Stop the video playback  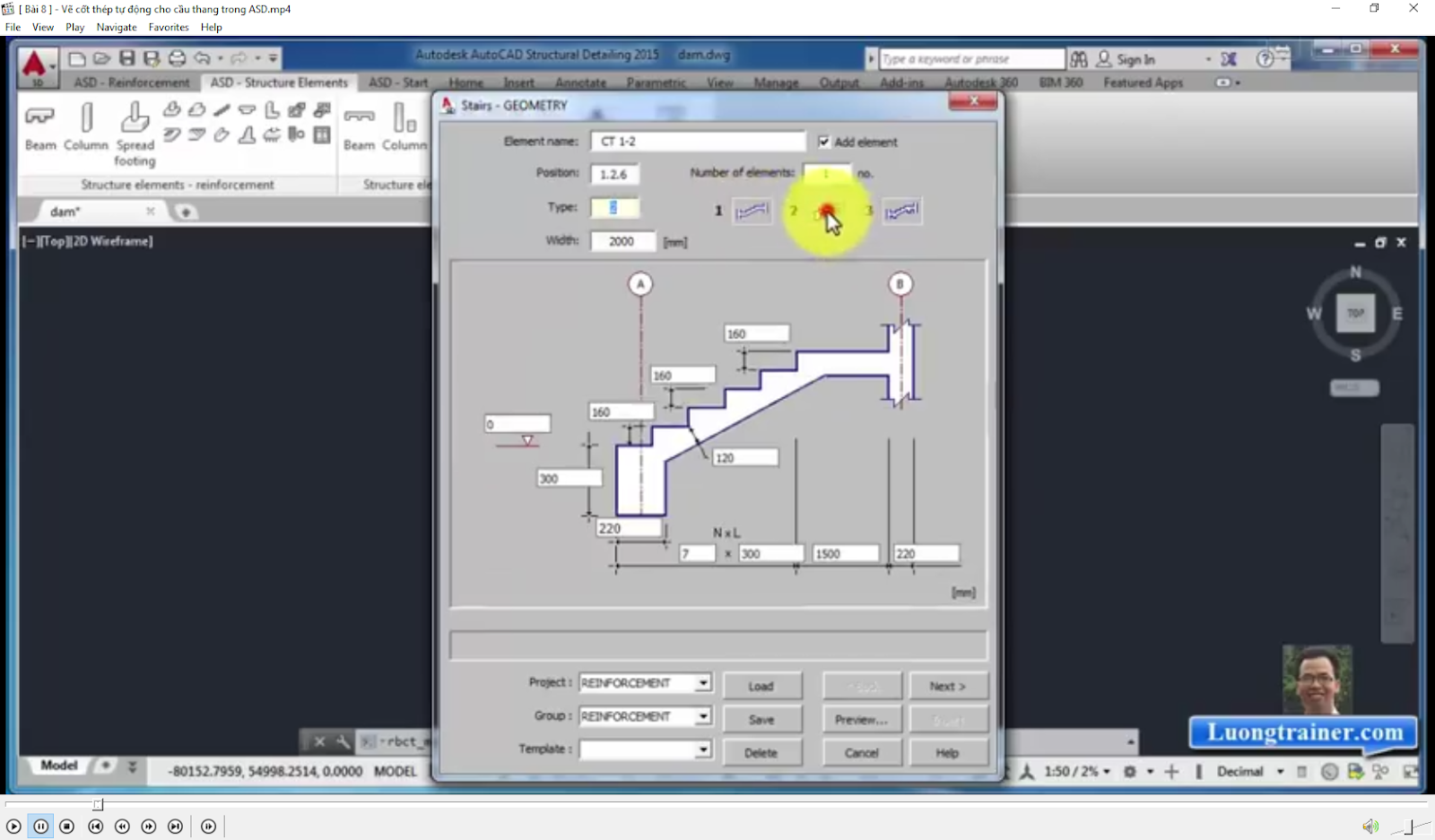(x=67, y=827)
